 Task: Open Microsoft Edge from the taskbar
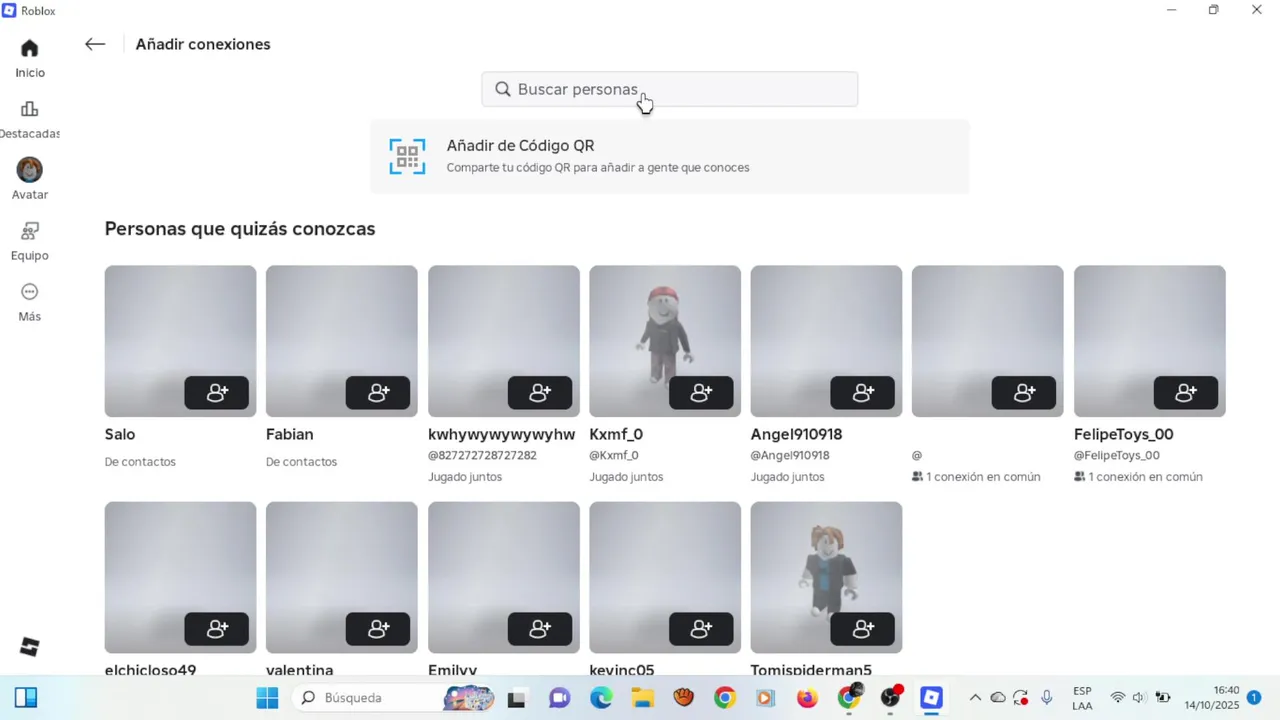pyautogui.click(x=601, y=697)
